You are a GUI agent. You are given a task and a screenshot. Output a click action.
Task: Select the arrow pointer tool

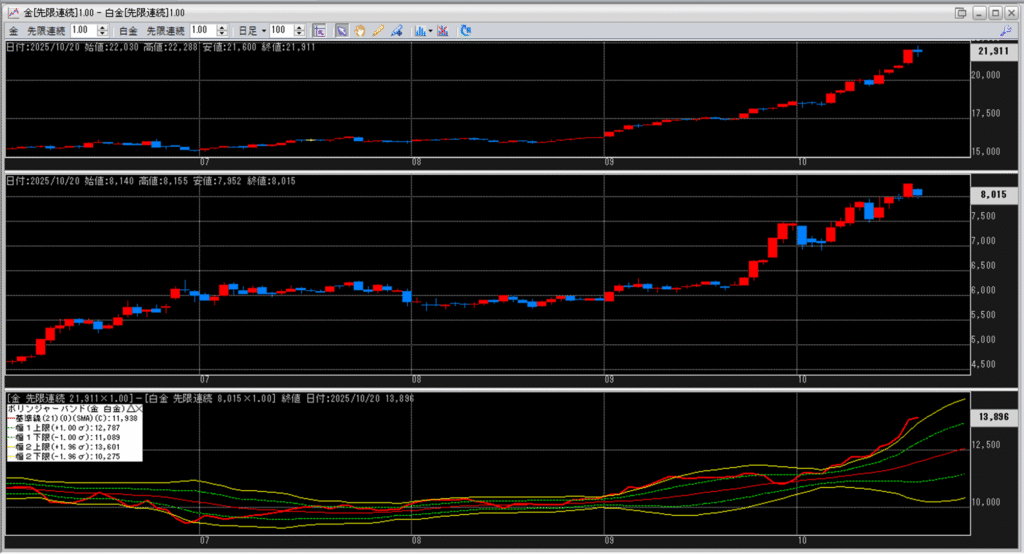click(342, 31)
